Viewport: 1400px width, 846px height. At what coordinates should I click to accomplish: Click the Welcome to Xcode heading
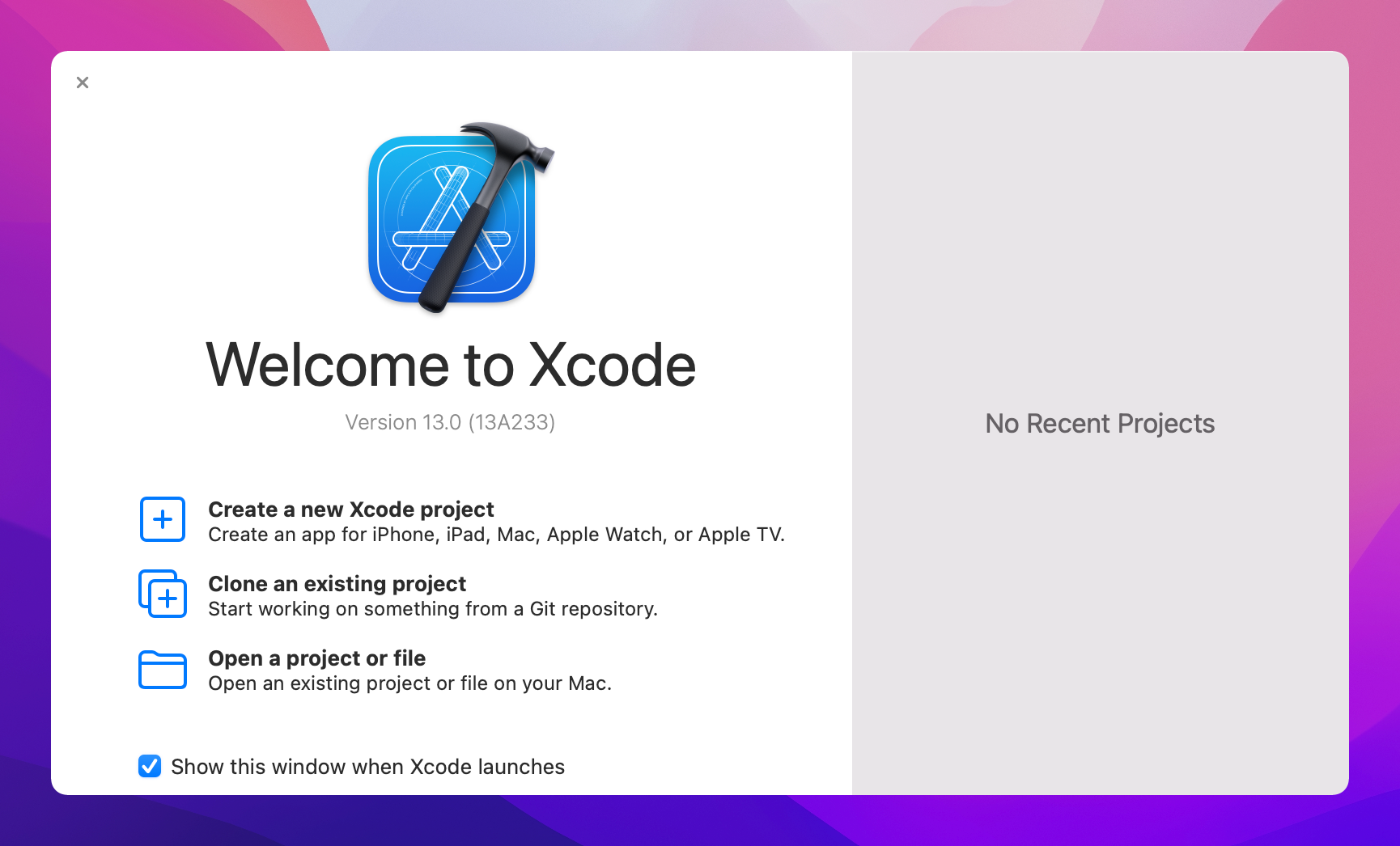(x=451, y=366)
